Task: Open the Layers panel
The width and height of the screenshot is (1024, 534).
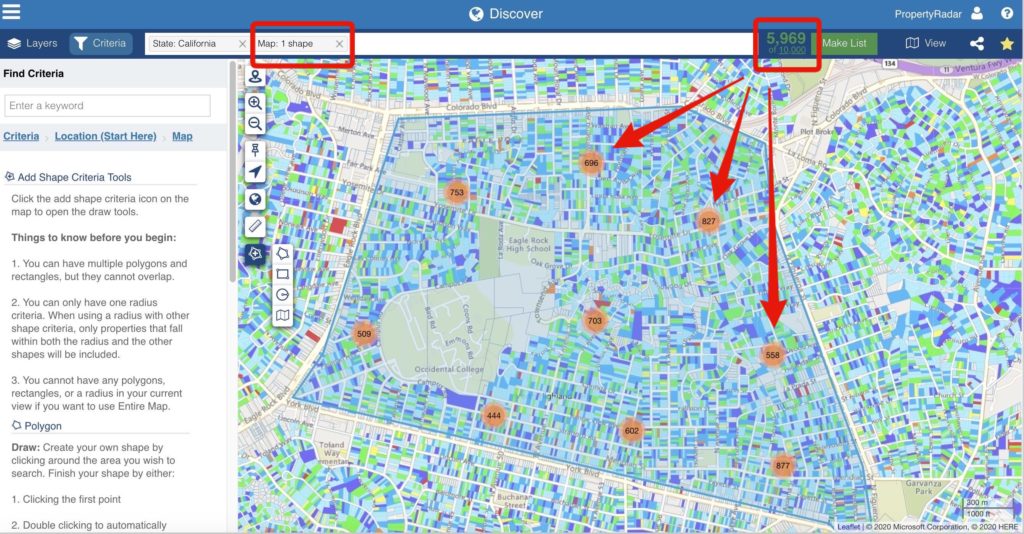Action: [33, 43]
